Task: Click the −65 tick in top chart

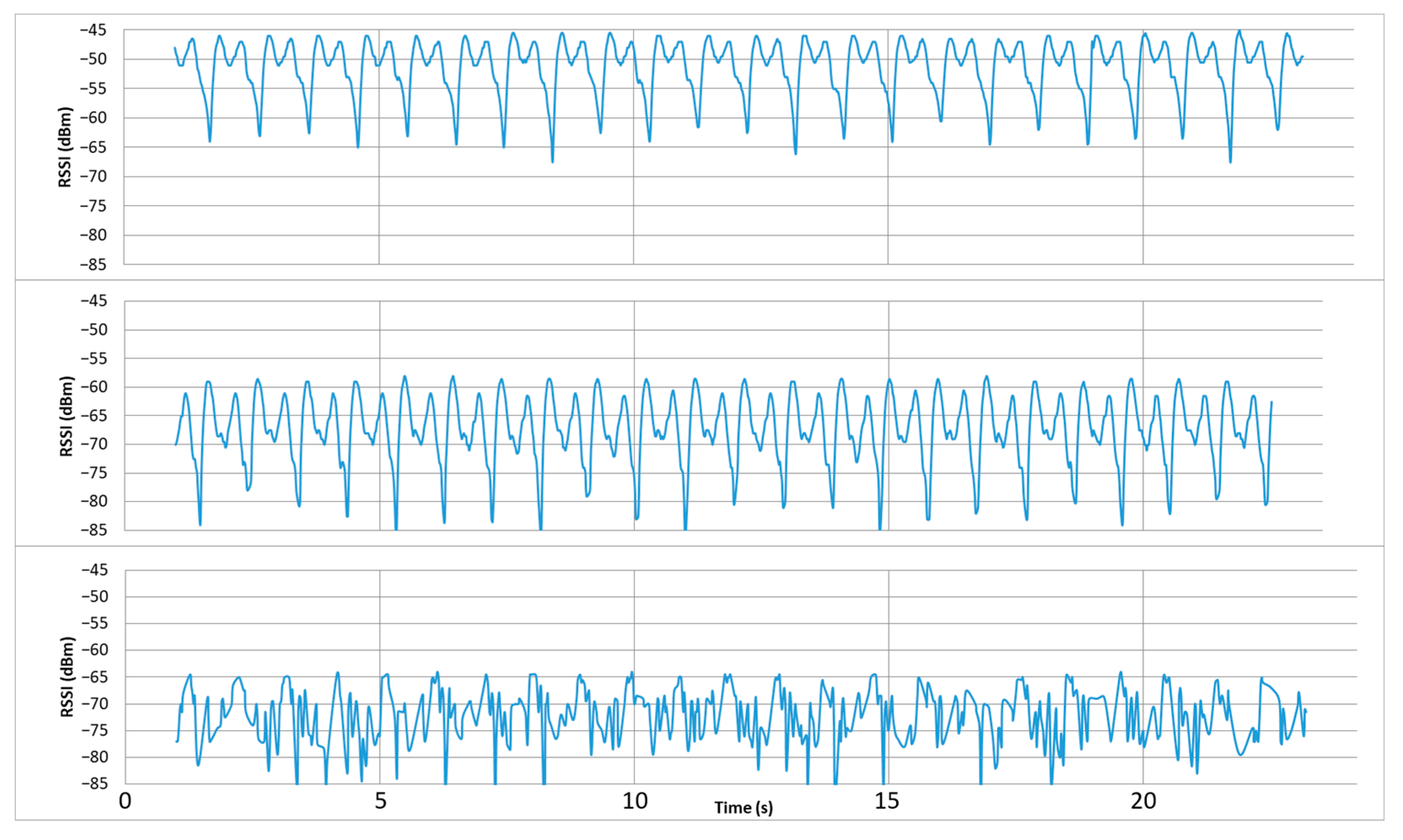Action: point(93,147)
